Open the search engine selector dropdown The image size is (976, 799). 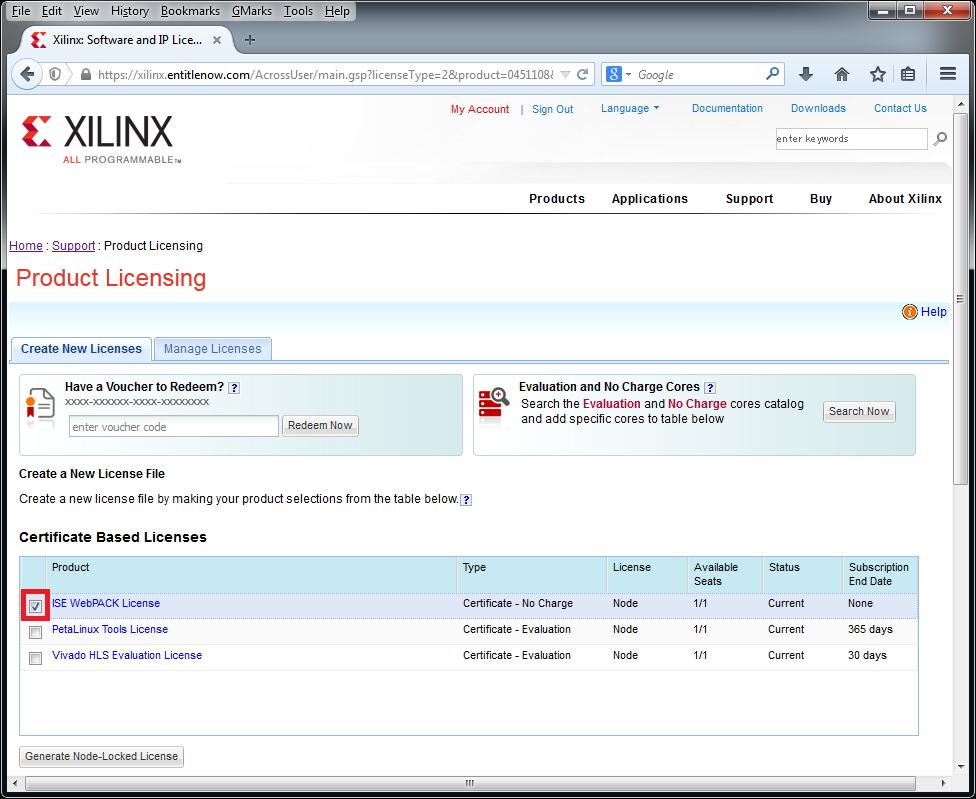point(619,75)
